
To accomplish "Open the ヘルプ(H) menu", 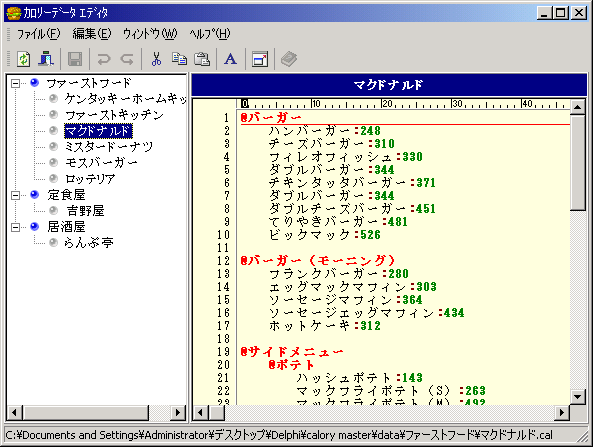I will coord(210,34).
